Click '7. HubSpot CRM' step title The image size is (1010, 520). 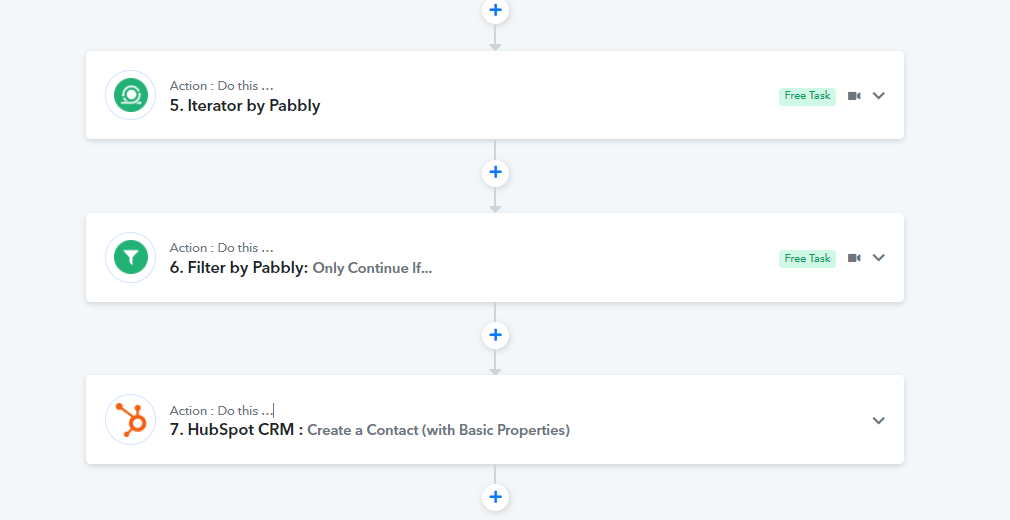tap(236, 429)
